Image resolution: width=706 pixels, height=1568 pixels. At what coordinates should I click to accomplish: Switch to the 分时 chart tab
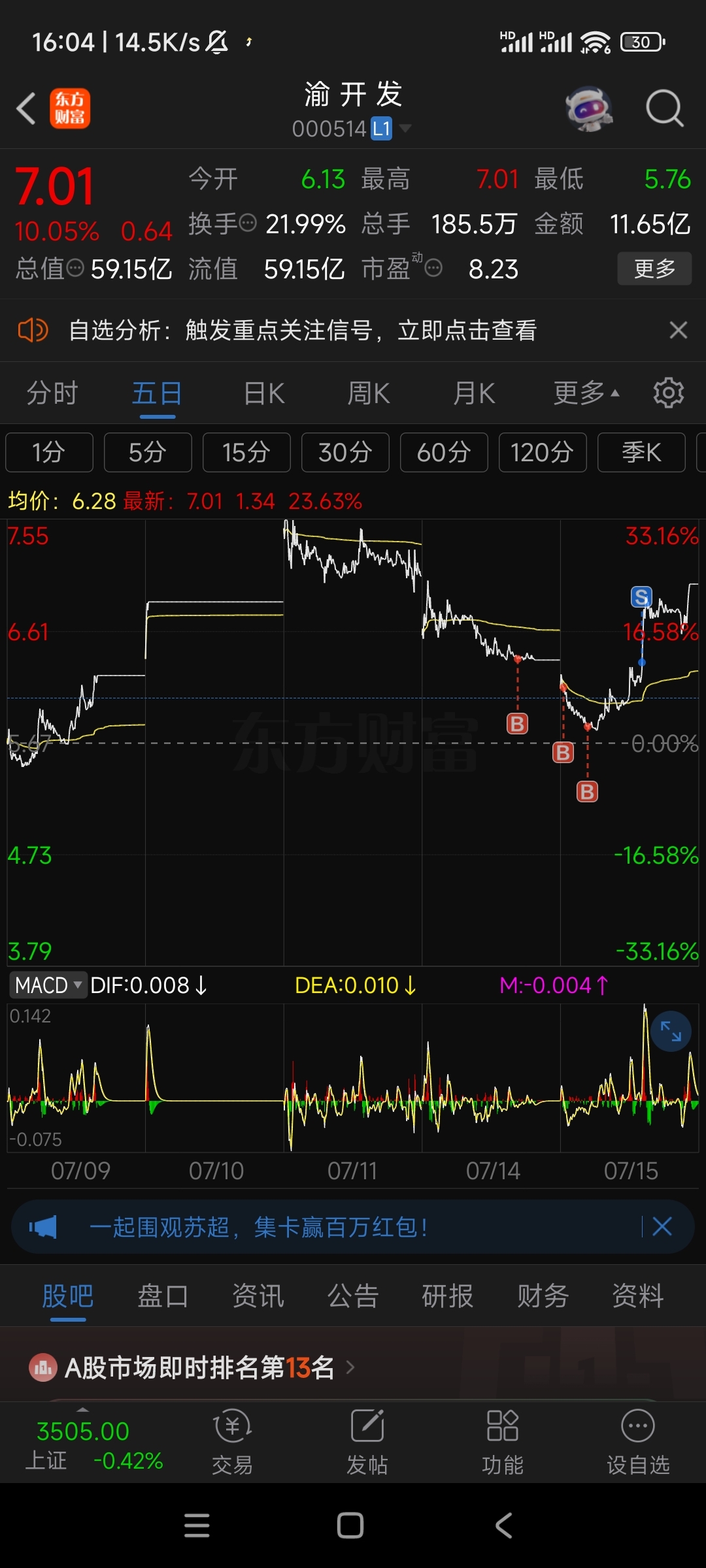pos(52,393)
